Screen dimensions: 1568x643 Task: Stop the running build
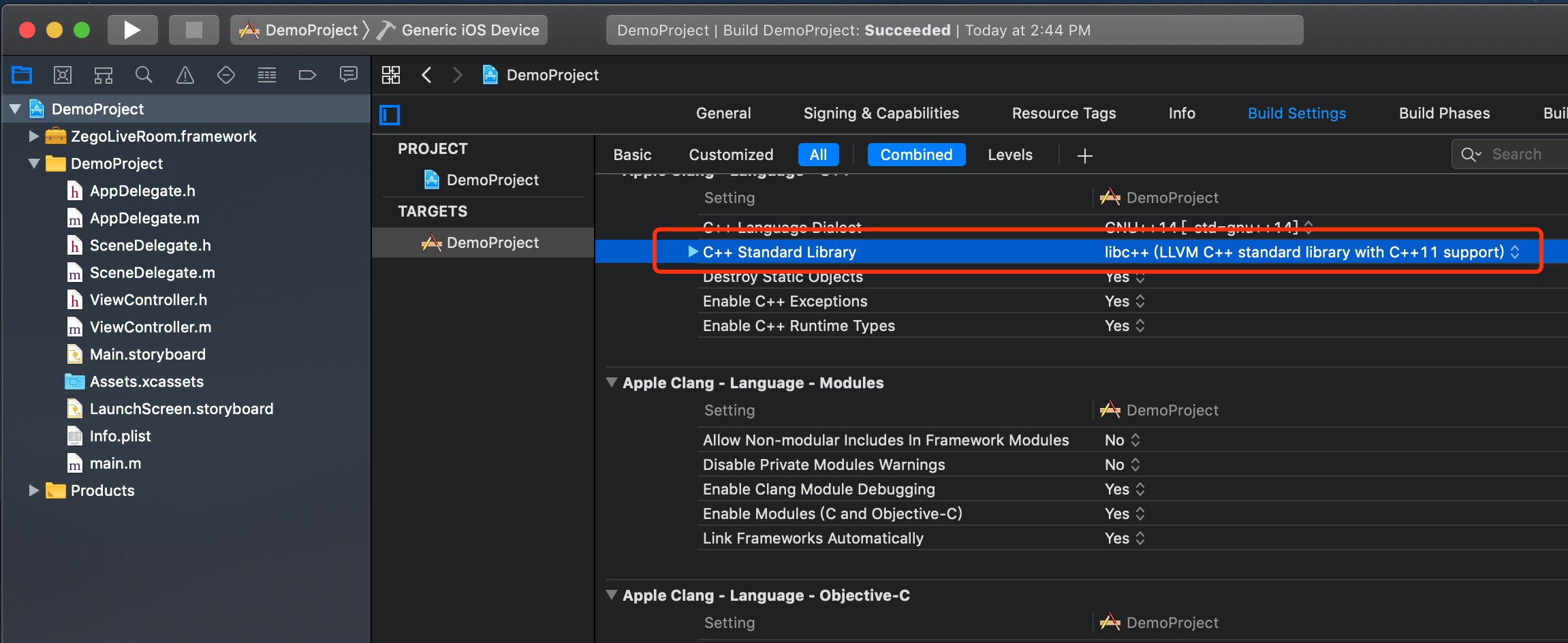(x=194, y=30)
